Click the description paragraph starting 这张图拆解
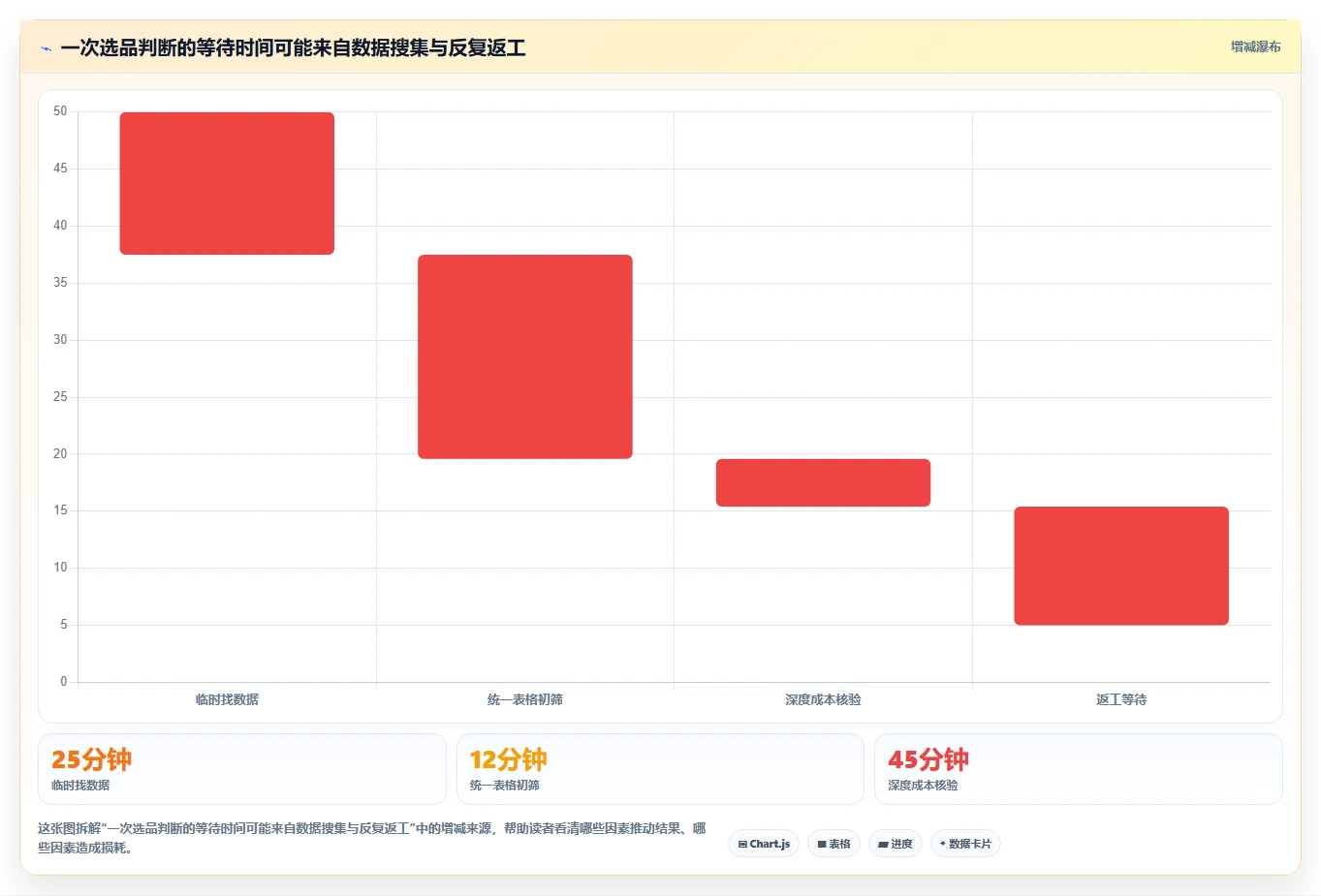This screenshot has height=896, width=1321. pos(372,838)
